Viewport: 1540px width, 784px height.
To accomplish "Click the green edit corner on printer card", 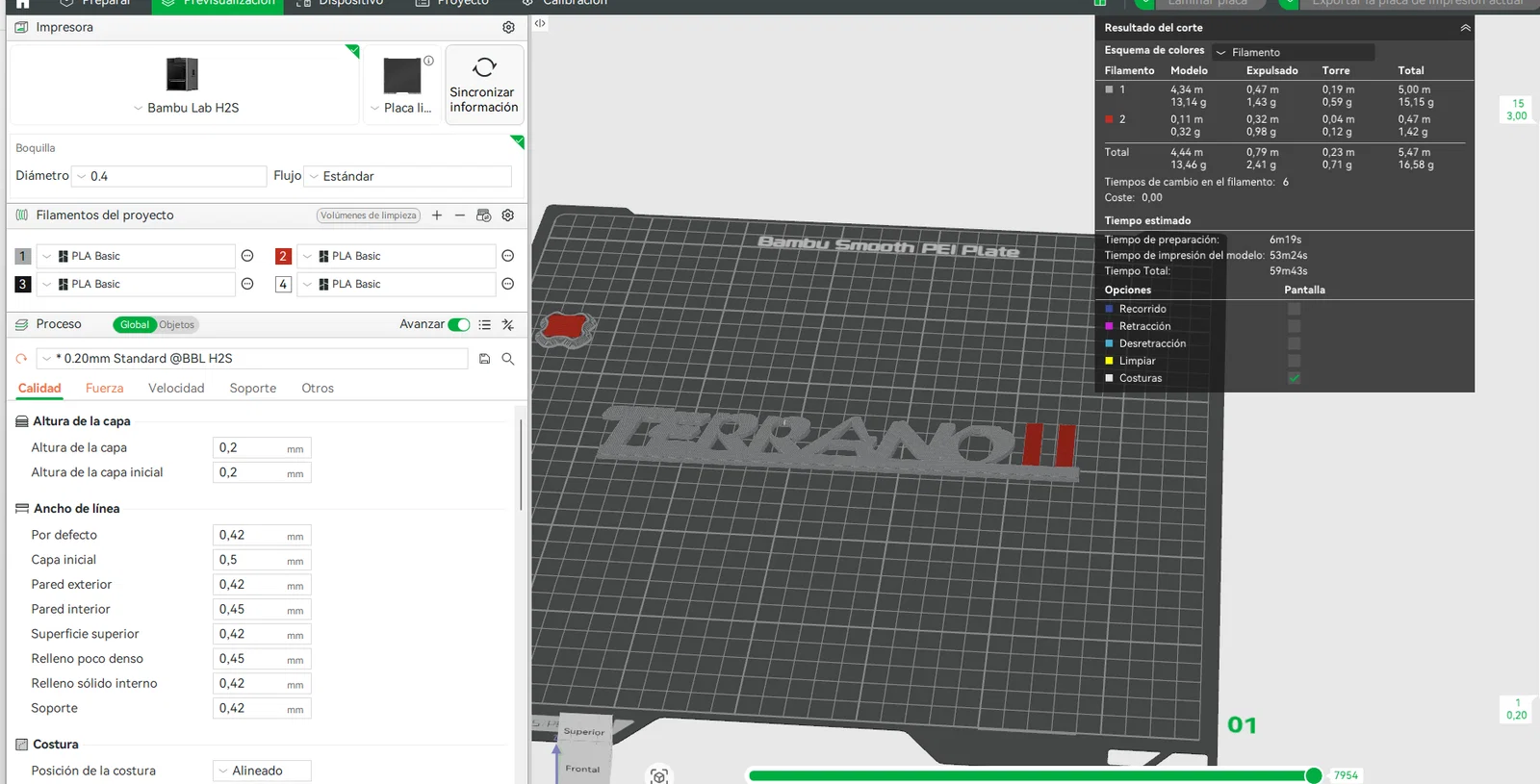I will coord(353,51).
